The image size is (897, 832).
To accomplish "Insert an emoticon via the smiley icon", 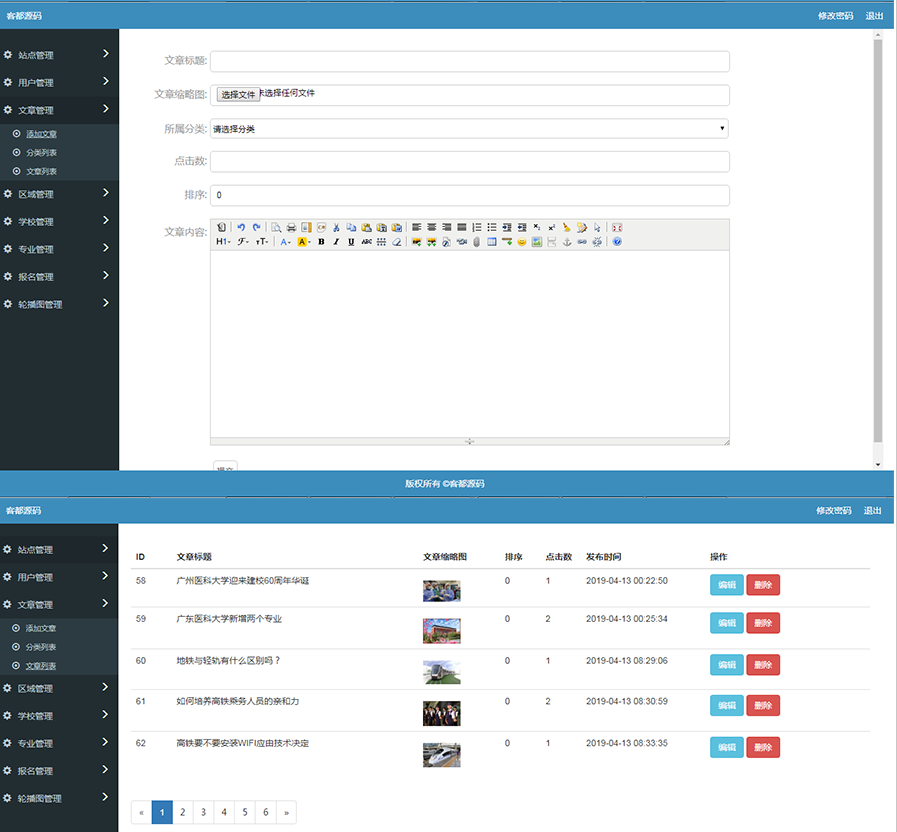I will point(521,242).
